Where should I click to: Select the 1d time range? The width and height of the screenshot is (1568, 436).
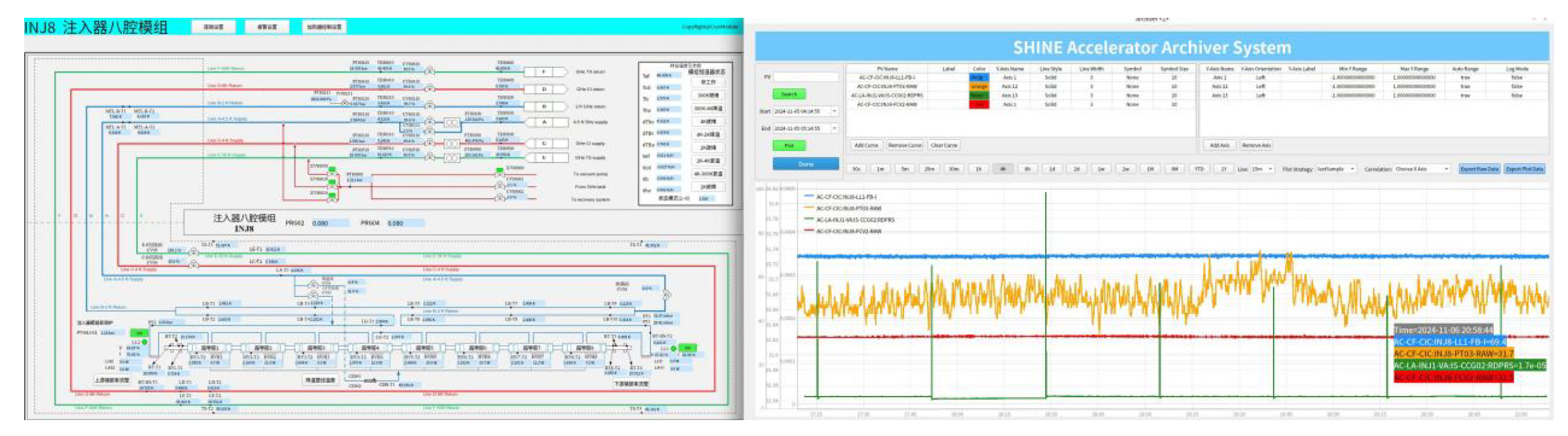pos(1051,169)
